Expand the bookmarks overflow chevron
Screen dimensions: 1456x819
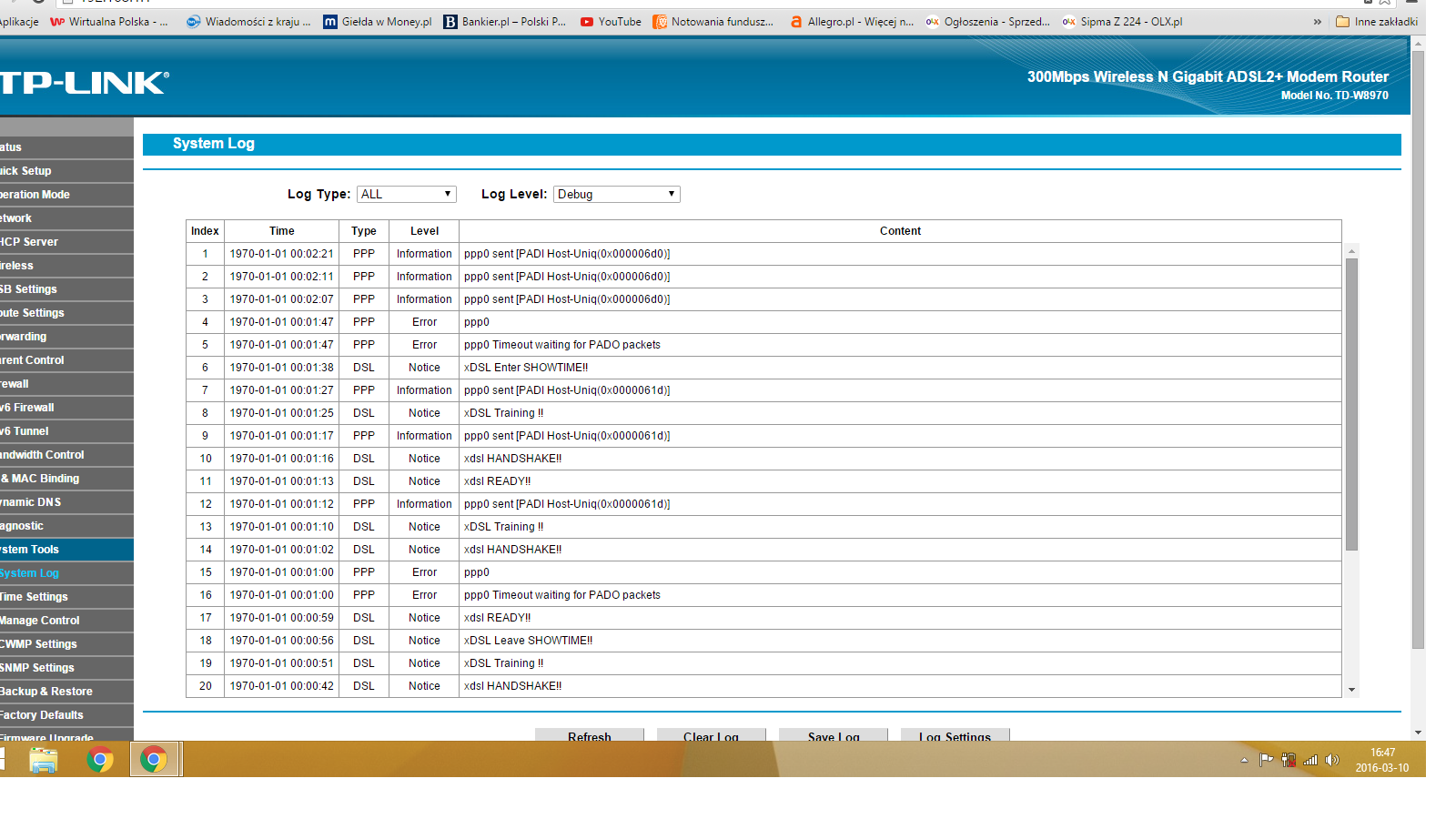[x=1317, y=22]
